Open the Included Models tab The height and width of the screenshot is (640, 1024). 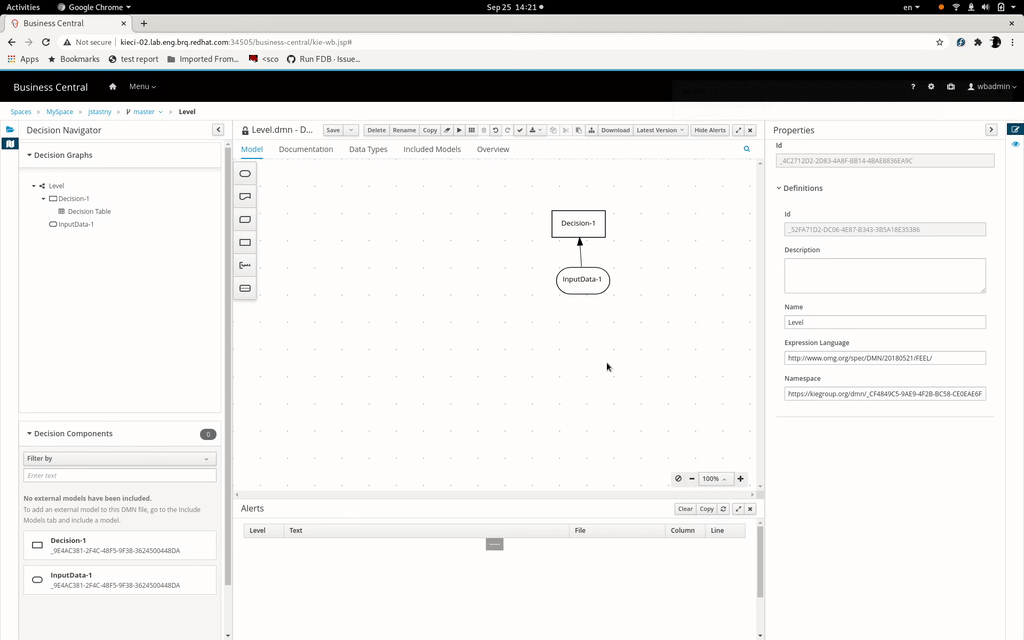click(x=432, y=149)
